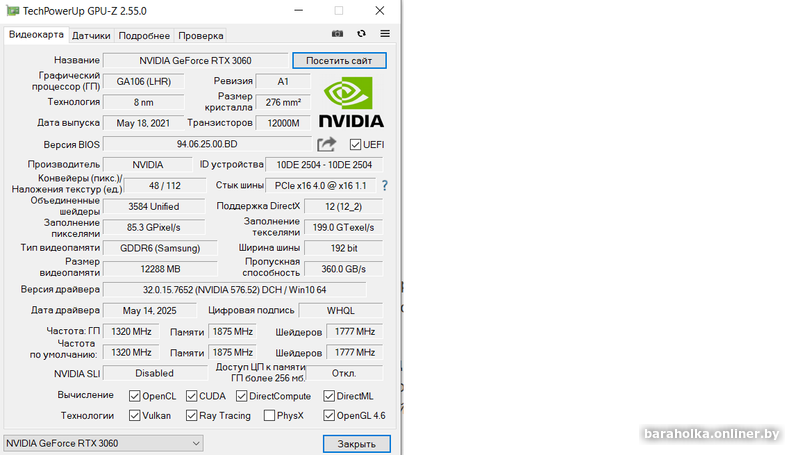800x455 pixels.
Task: Click the 8 nm technology value
Action: tap(144, 103)
